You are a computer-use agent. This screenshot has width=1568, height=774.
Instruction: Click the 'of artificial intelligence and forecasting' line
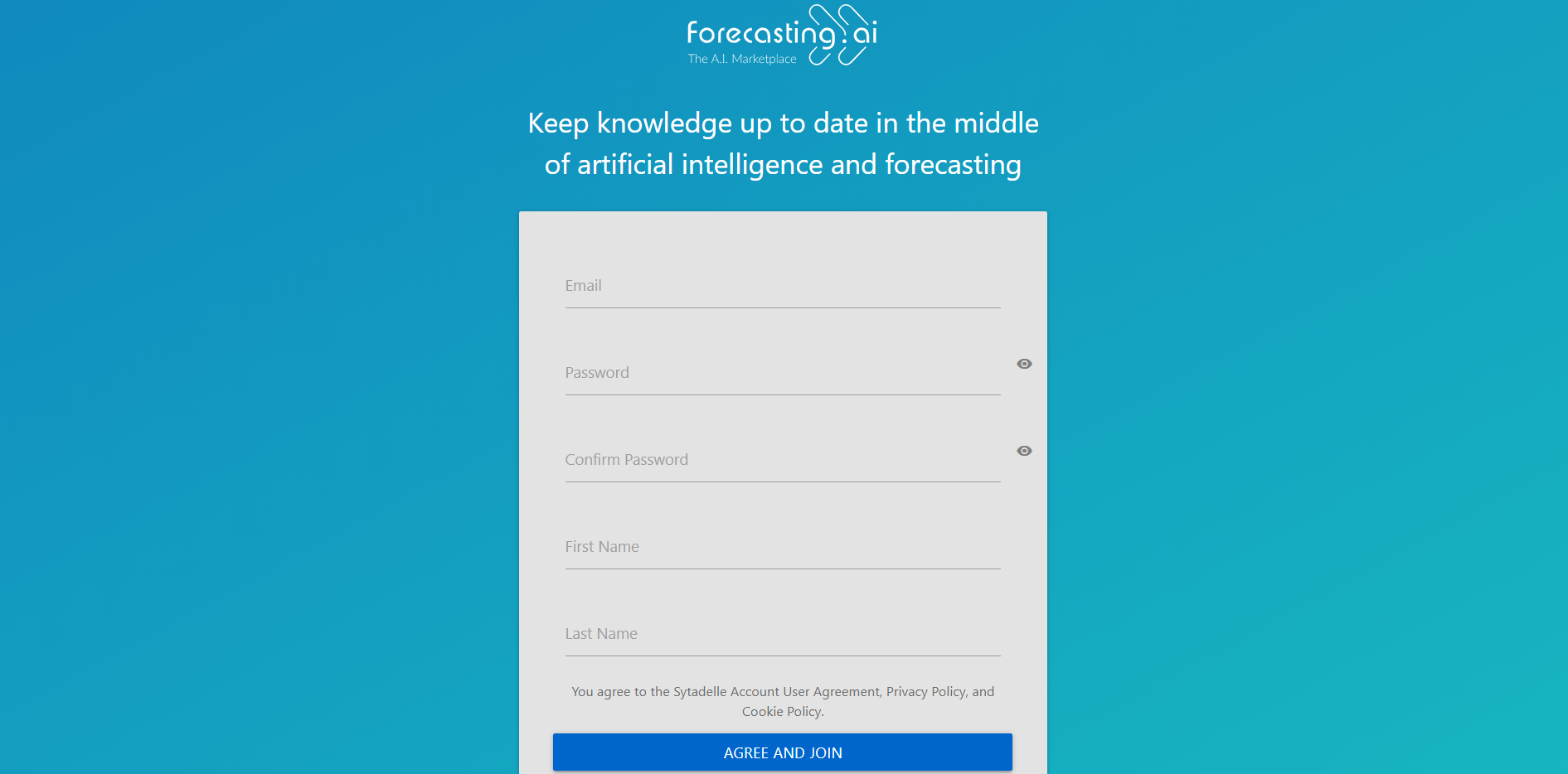783,165
